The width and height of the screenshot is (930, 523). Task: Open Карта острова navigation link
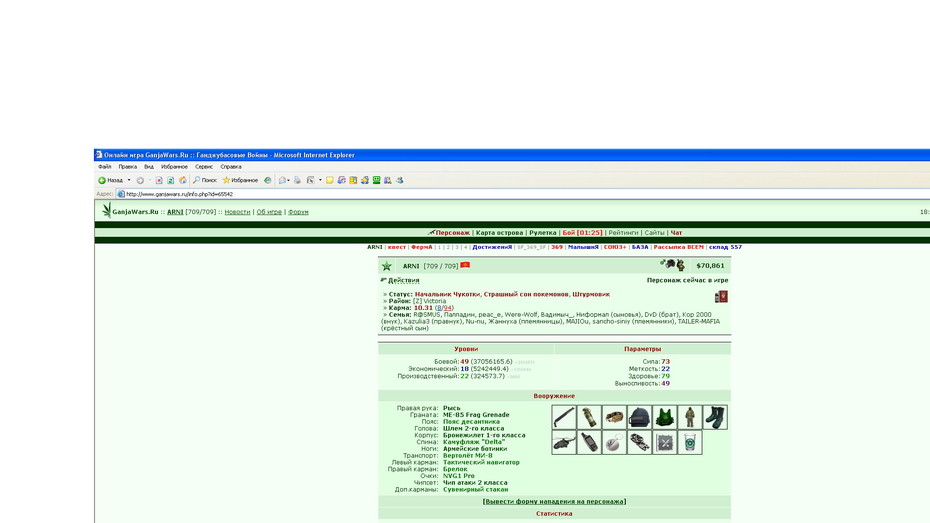[x=499, y=233]
